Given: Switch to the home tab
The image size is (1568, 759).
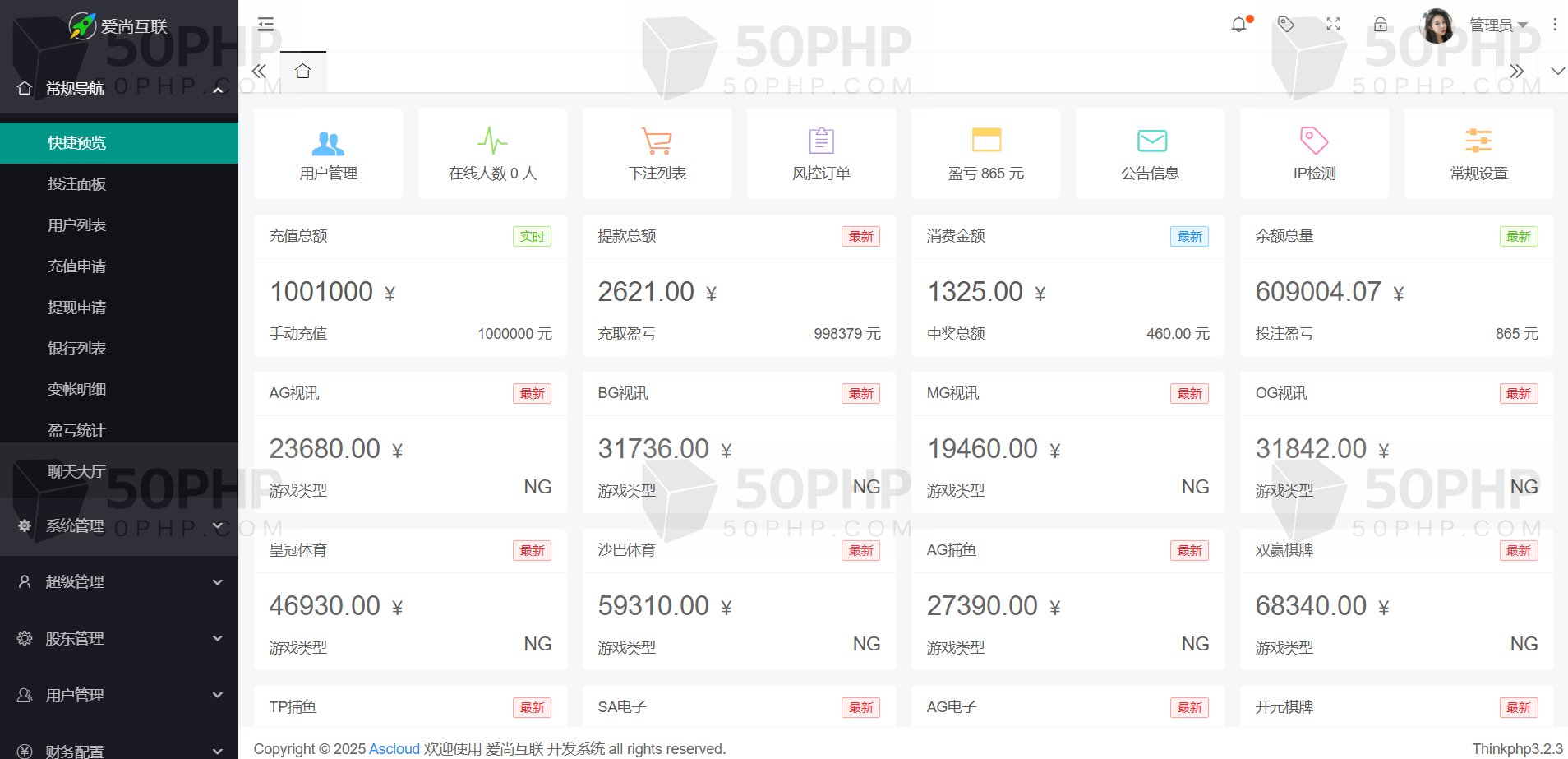Looking at the screenshot, I should coord(302,72).
